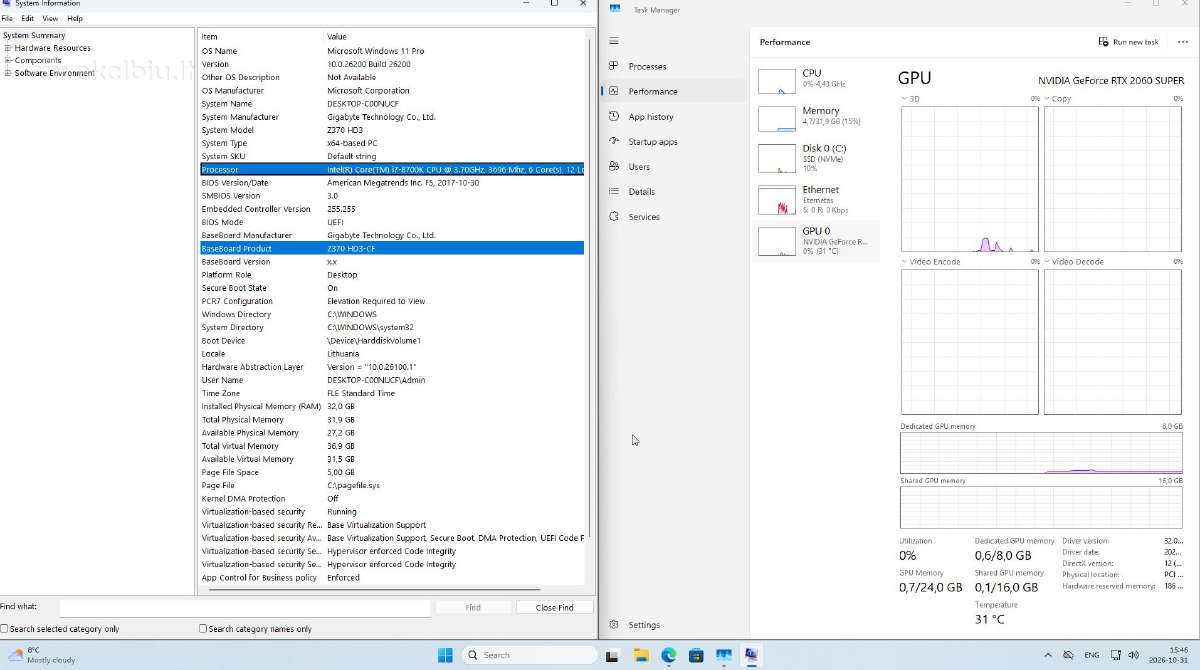Click the ENG language indicator
The height and width of the screenshot is (670, 1200).
tap(1091, 655)
